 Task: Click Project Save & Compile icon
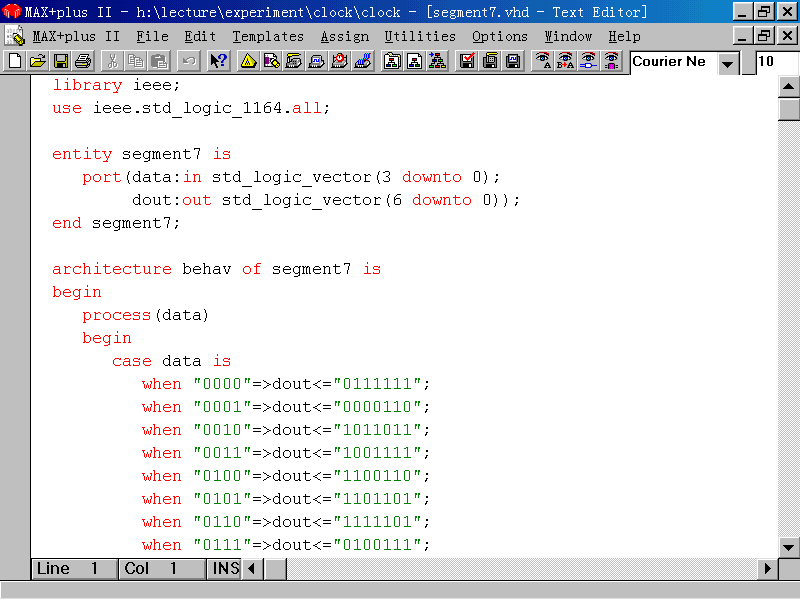tap(490, 62)
